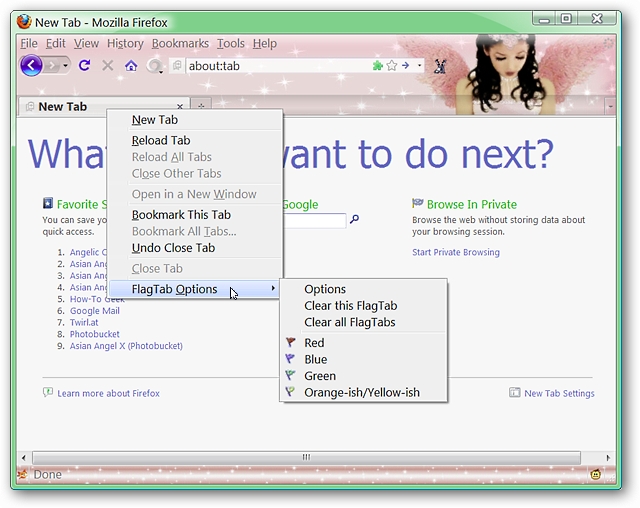Click the Browse In Private flag icon
The image size is (640, 508).
pyautogui.click(x=418, y=203)
